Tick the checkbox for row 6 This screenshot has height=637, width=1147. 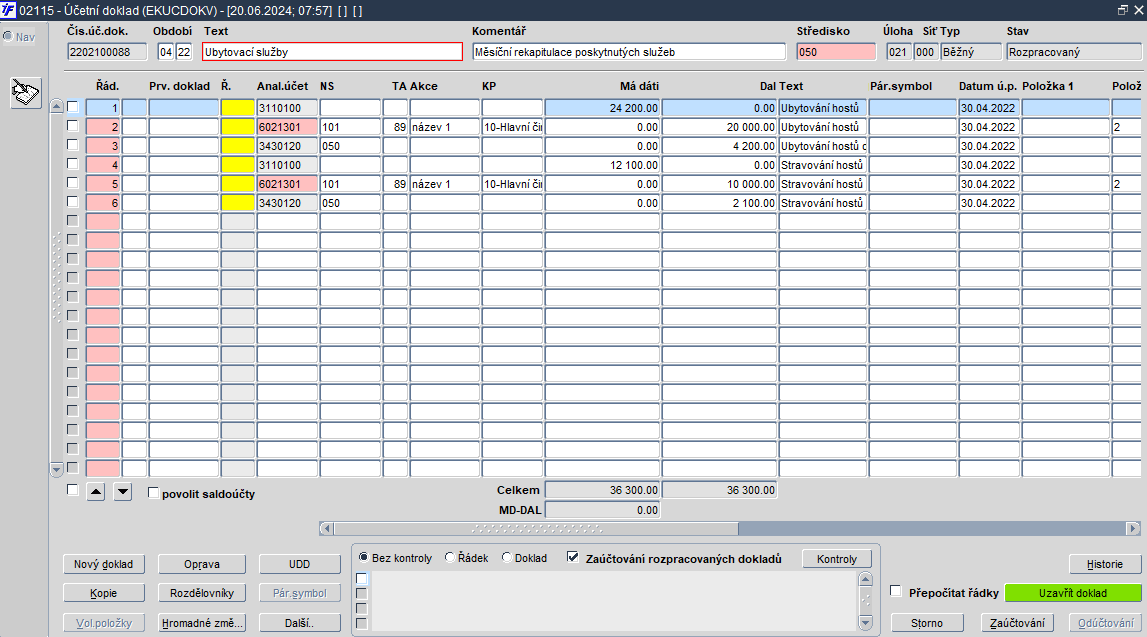(x=72, y=202)
